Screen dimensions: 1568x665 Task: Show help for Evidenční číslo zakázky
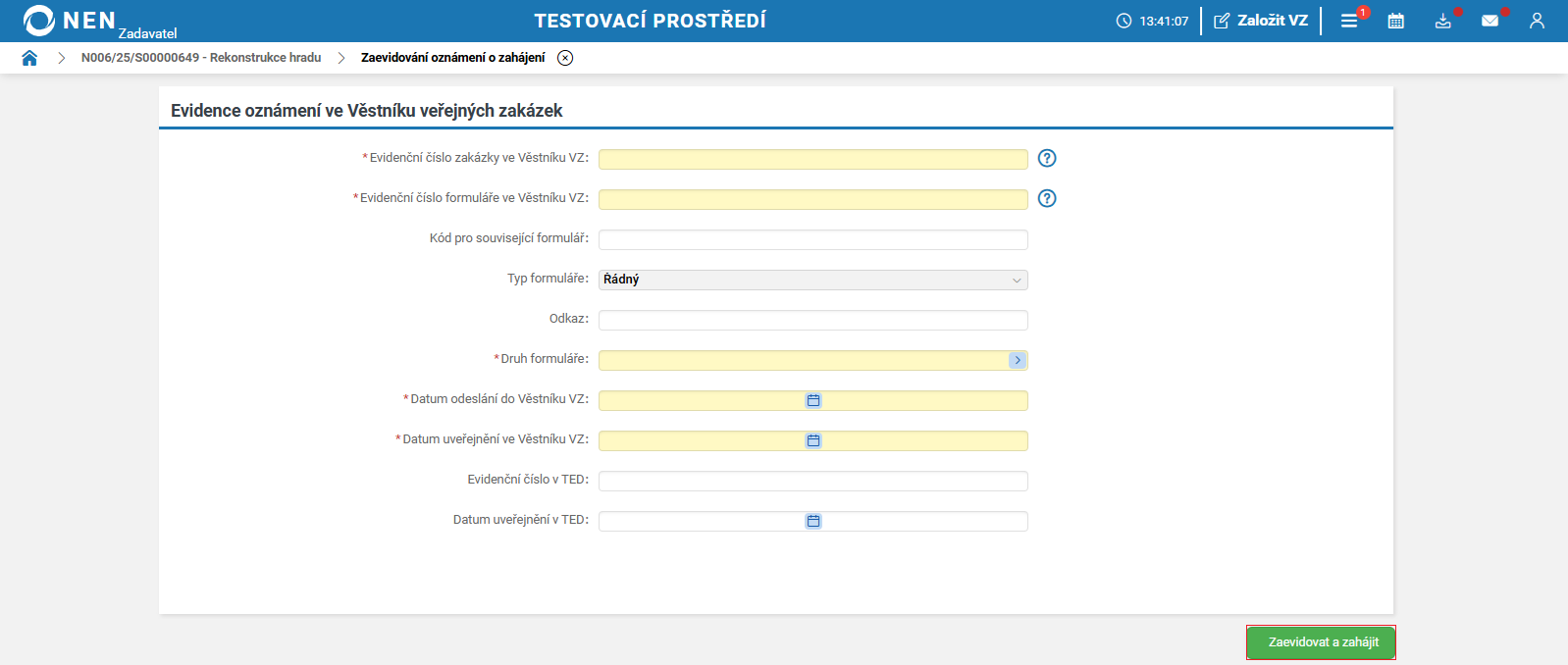click(1047, 158)
